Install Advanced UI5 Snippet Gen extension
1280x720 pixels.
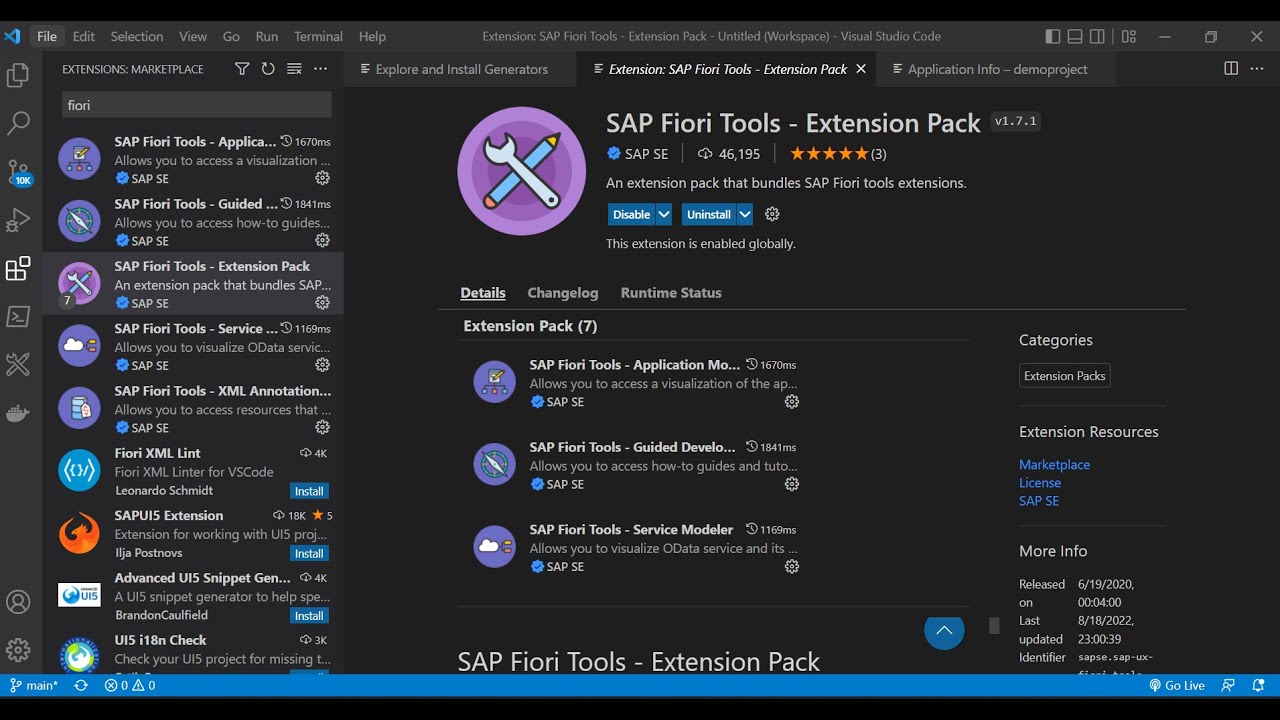coord(309,616)
